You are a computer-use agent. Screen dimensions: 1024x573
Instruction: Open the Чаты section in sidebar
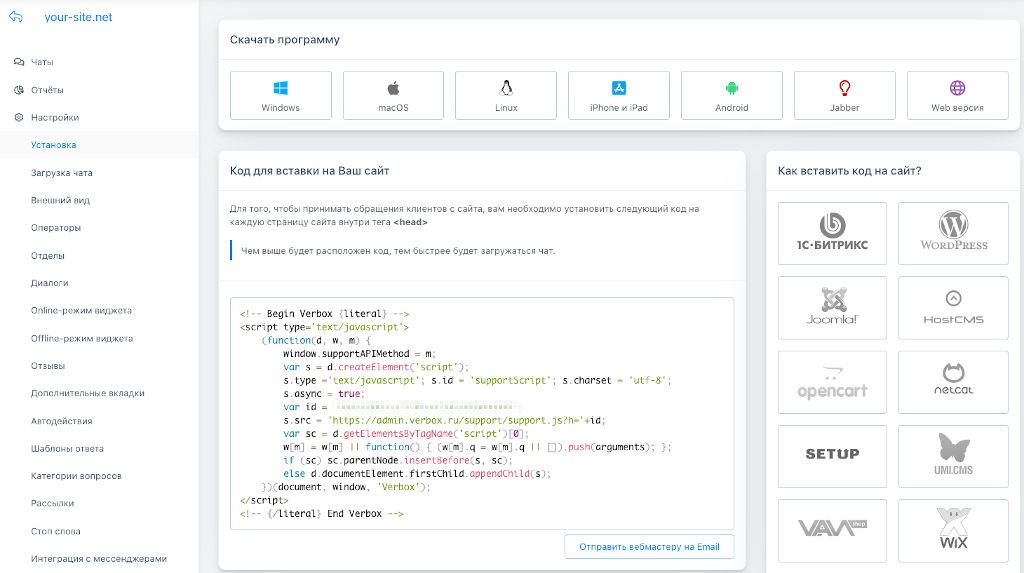[42, 62]
